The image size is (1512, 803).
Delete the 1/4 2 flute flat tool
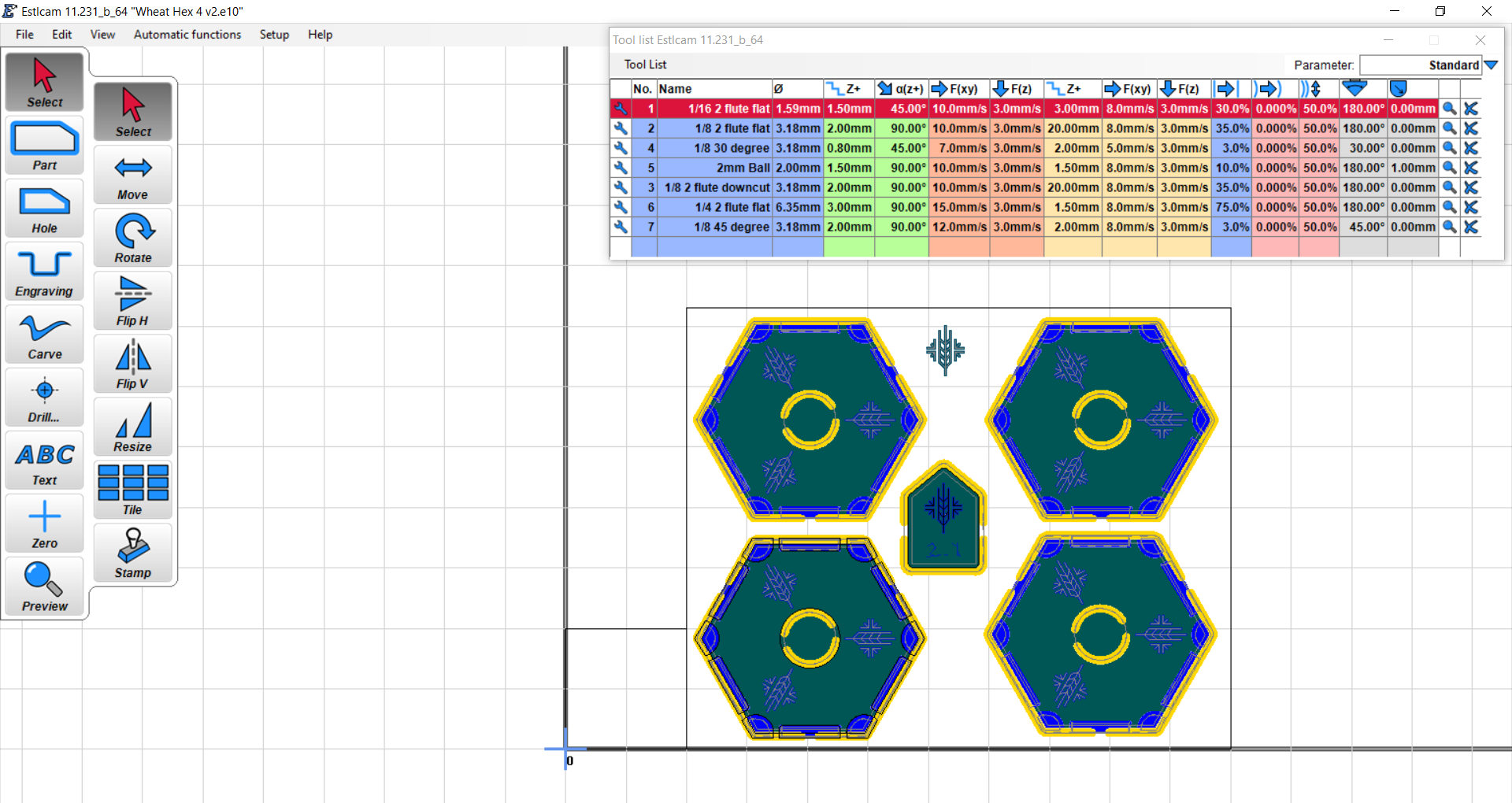point(1470,207)
